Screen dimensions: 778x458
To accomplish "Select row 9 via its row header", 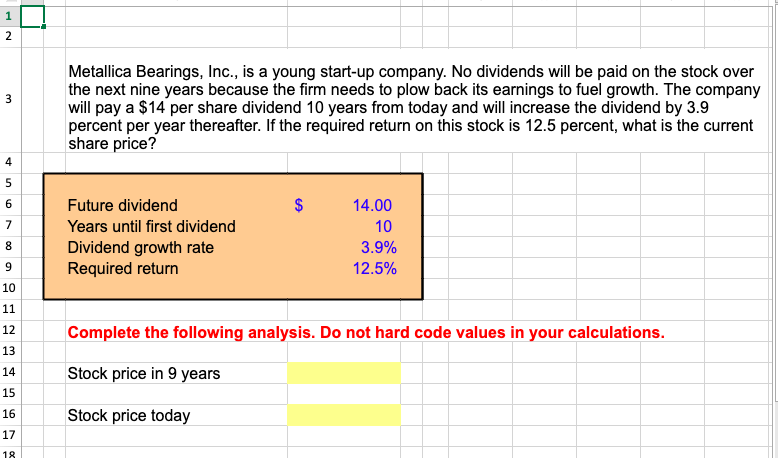I will pos(8,267).
